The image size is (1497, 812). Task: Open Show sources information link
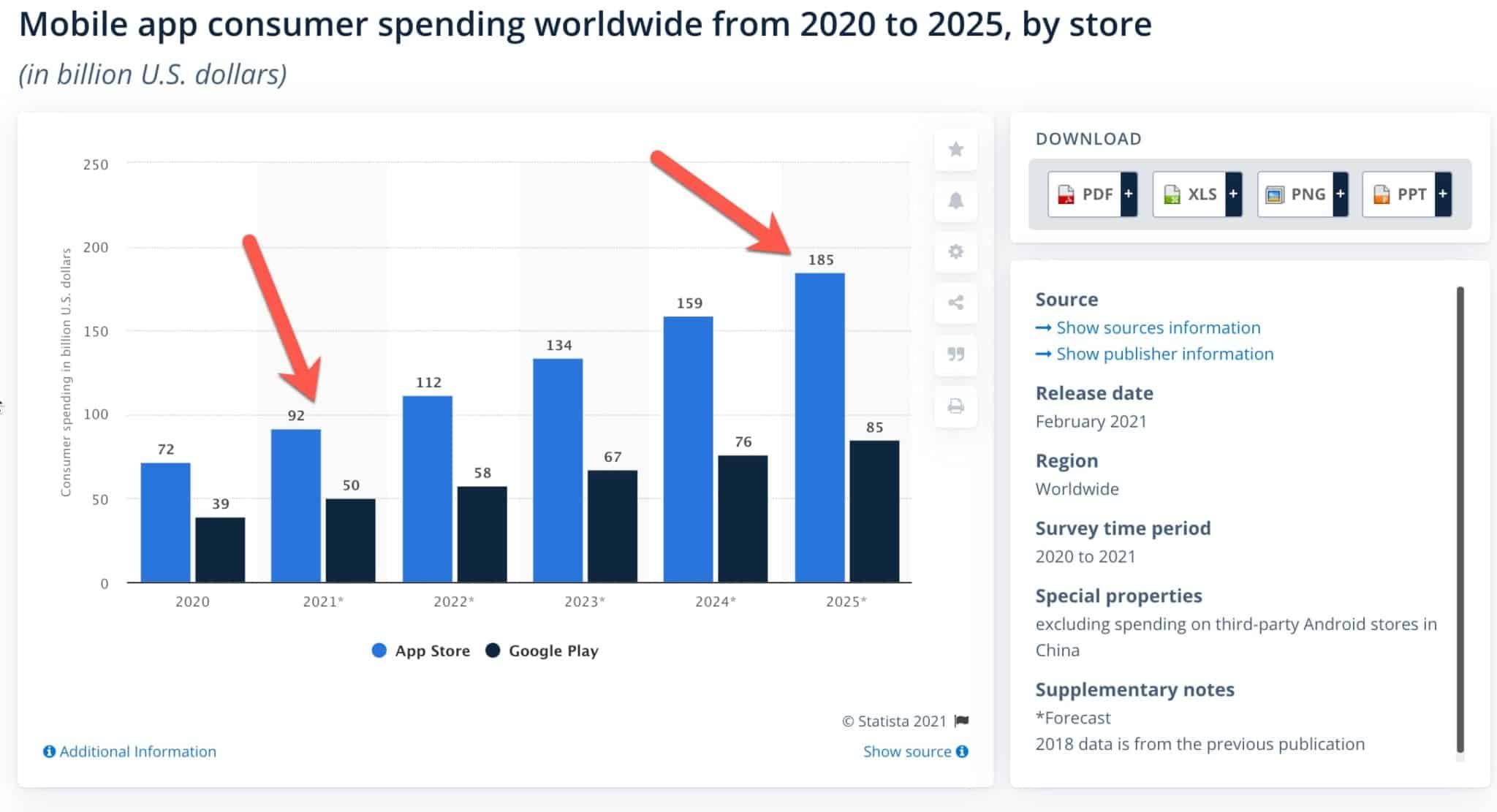[x=1157, y=327]
